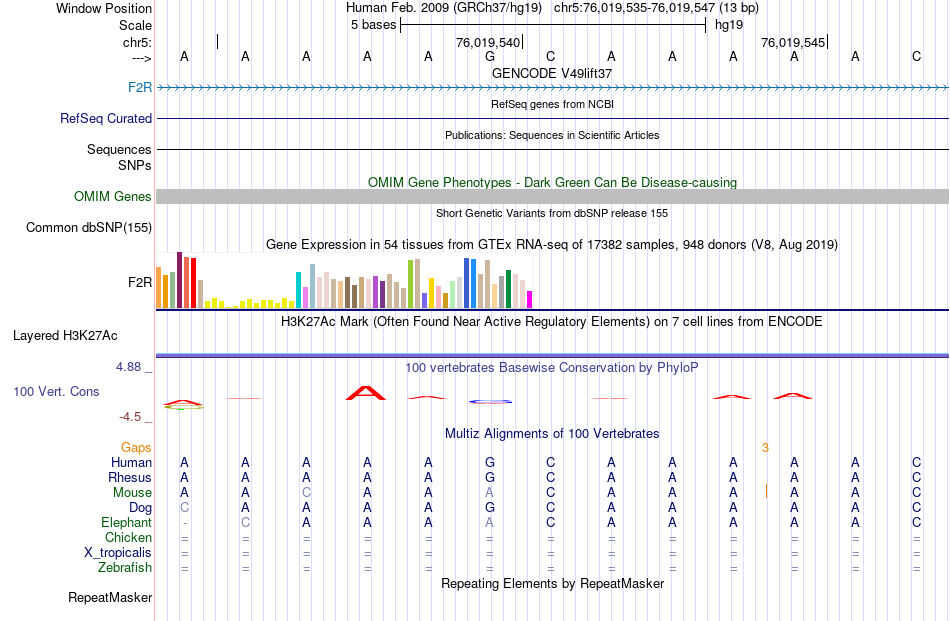The height and width of the screenshot is (621, 950).
Task: Click the Window Position label
Action: click(104, 8)
